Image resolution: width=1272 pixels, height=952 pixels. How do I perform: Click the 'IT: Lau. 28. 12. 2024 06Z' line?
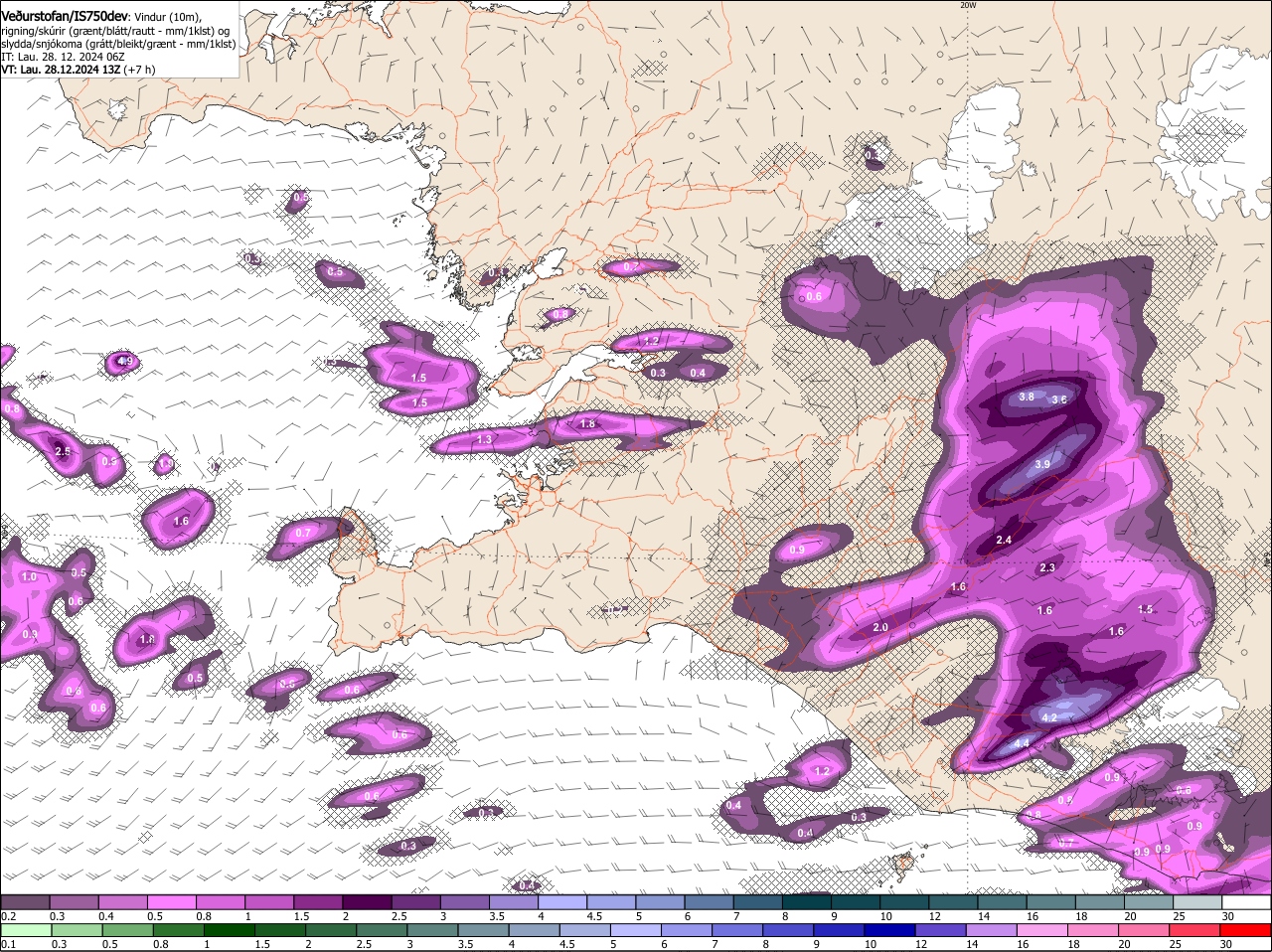tap(63, 58)
